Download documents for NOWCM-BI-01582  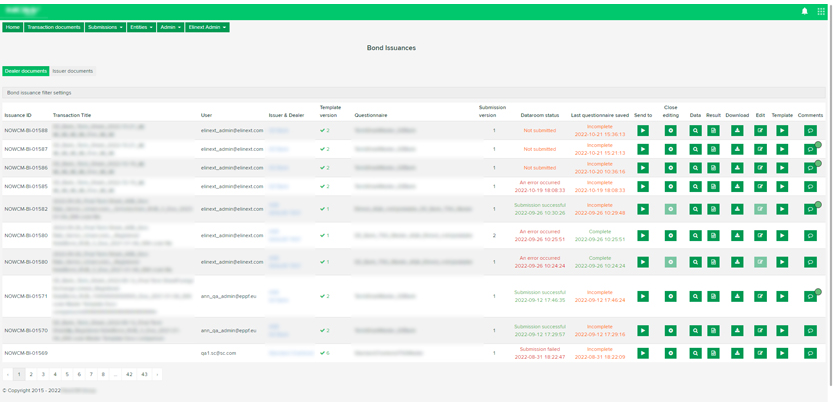[737, 209]
